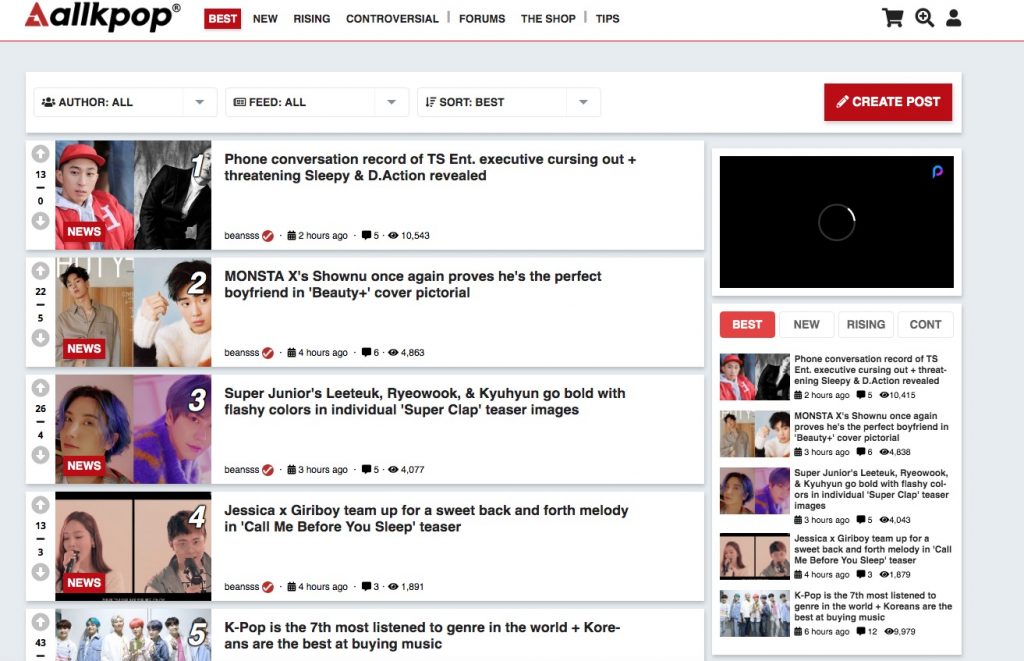Open thumbnail of TS Ent. post ranked 1

[133, 195]
